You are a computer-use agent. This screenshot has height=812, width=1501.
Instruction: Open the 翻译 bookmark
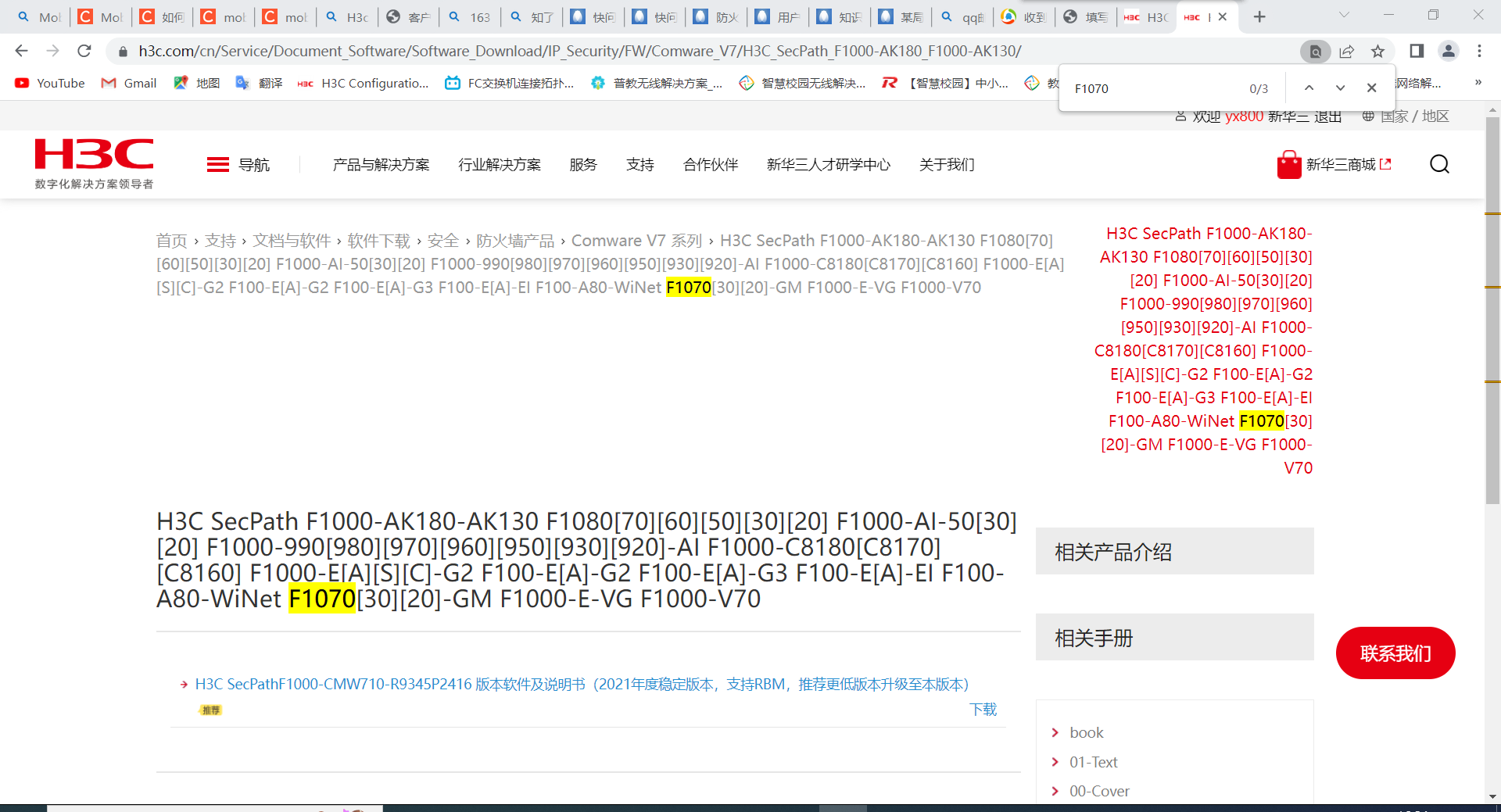(x=259, y=83)
